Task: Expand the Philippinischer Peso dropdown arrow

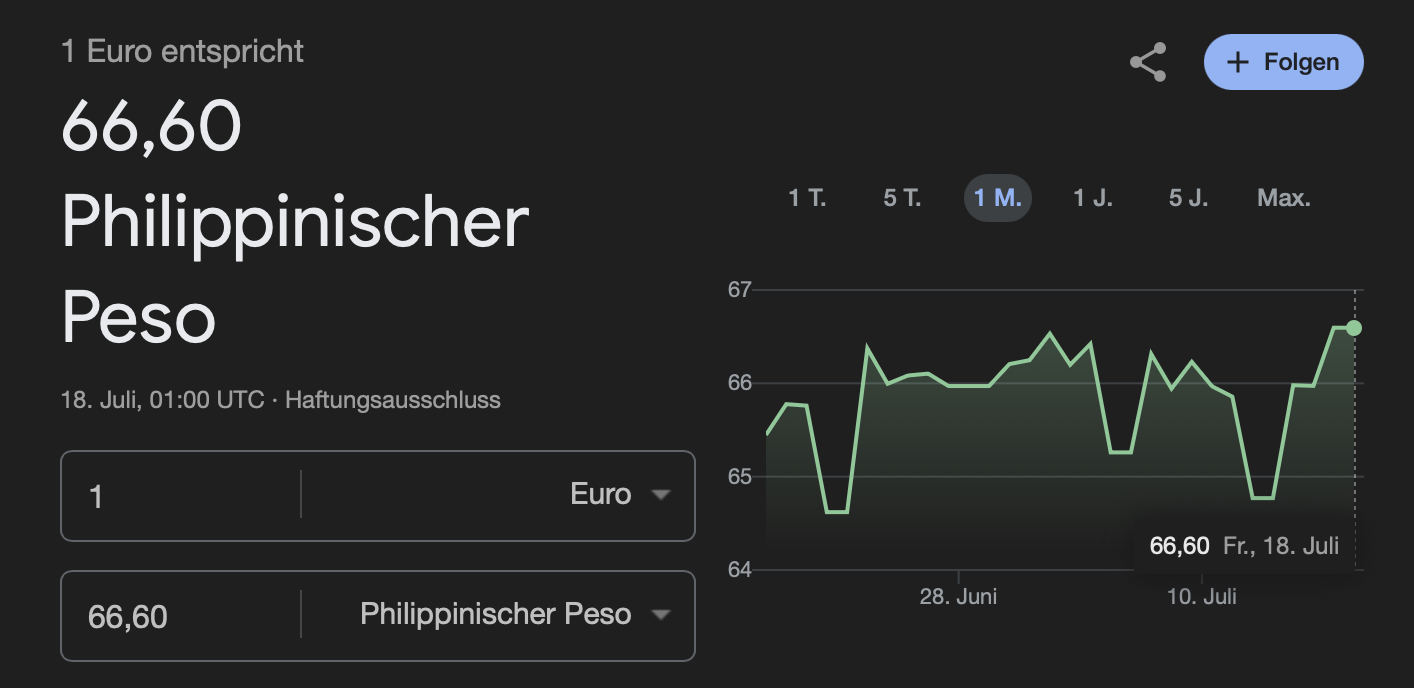Action: coord(660,615)
